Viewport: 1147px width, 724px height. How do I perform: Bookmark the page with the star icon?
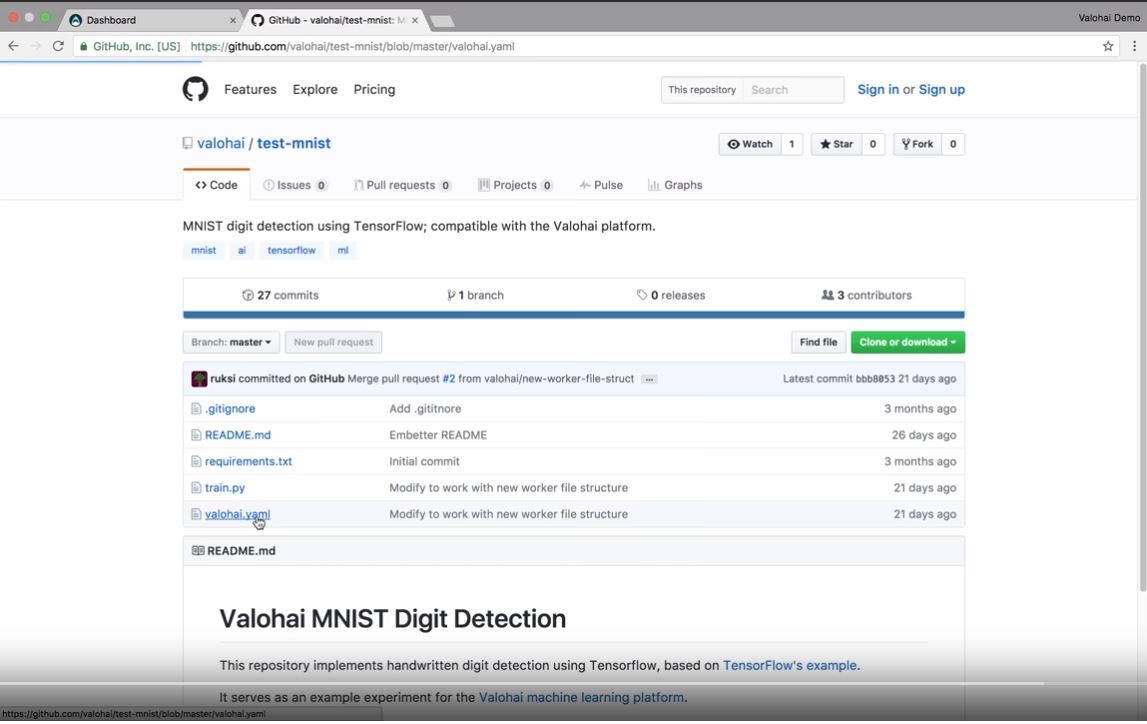(x=1108, y=46)
